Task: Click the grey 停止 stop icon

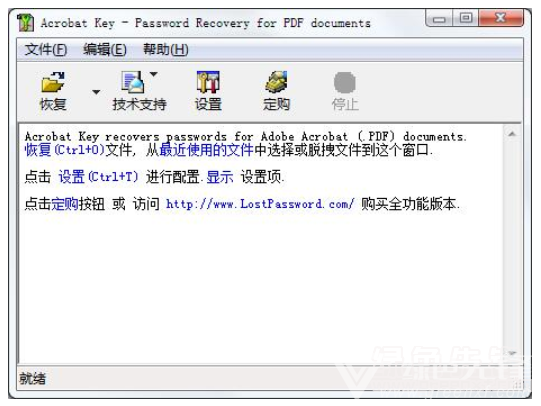Action: tap(345, 82)
